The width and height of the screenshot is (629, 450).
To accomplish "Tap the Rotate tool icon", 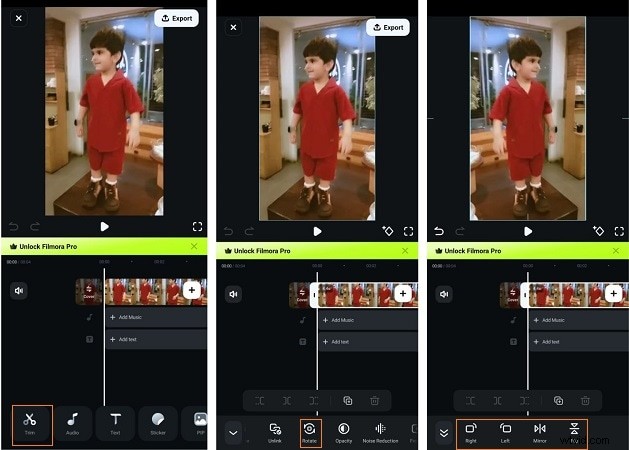I will click(x=309, y=431).
